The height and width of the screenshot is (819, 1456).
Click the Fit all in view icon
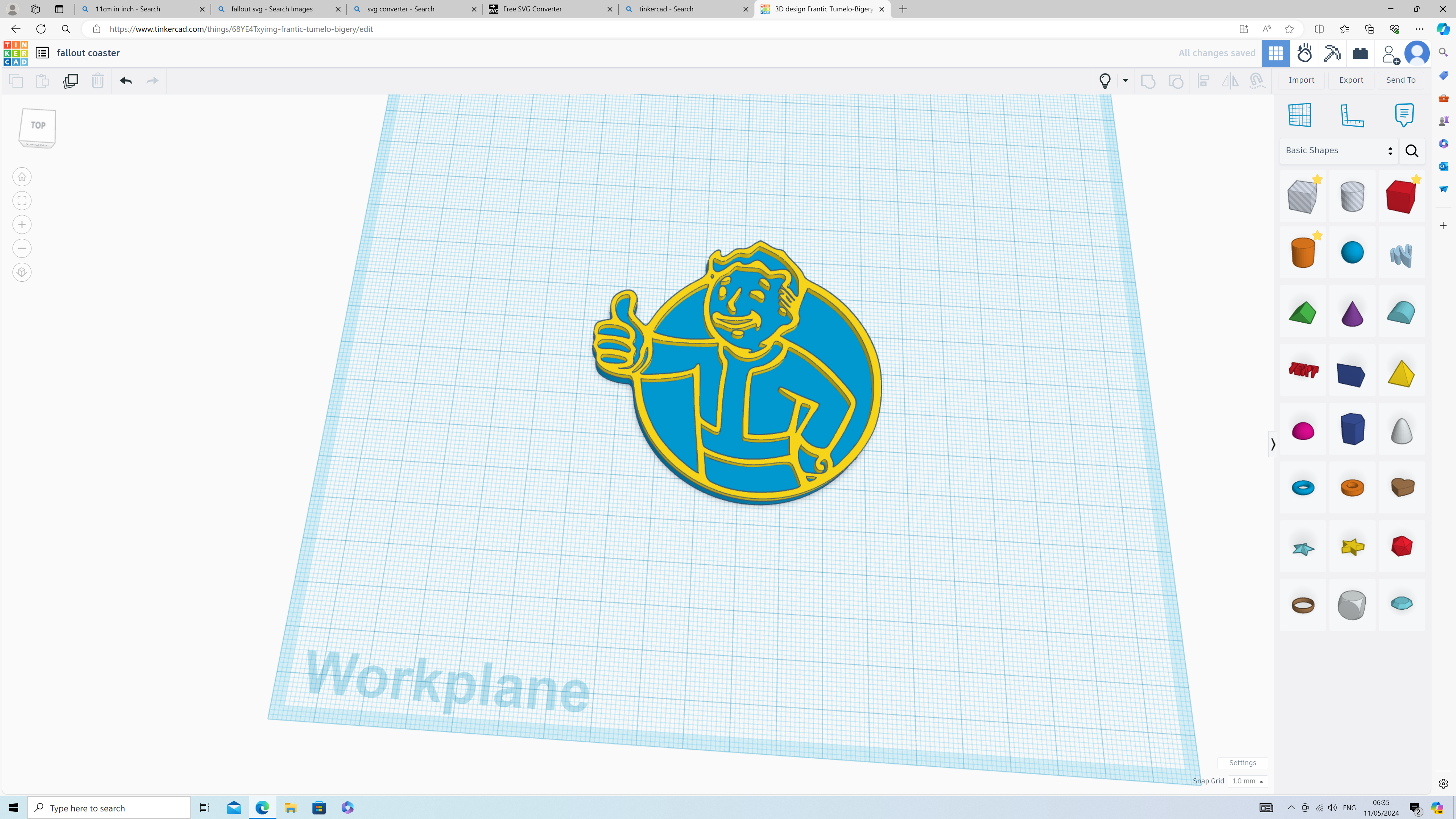(22, 201)
